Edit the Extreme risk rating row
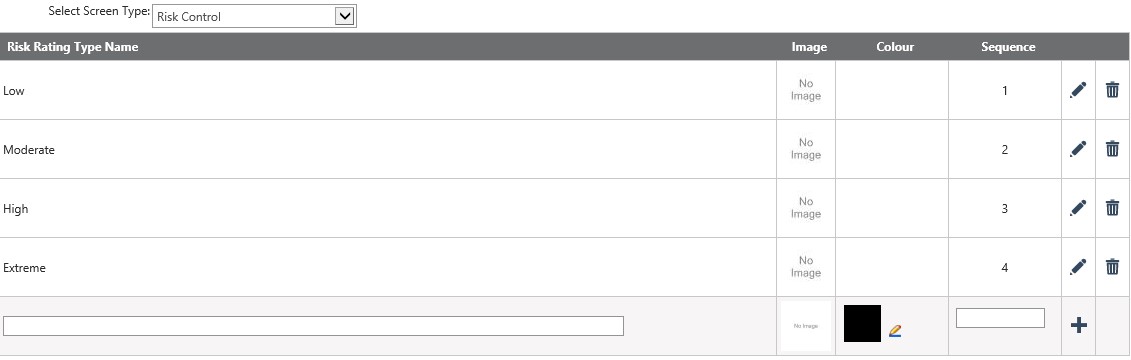 [x=1078, y=268]
